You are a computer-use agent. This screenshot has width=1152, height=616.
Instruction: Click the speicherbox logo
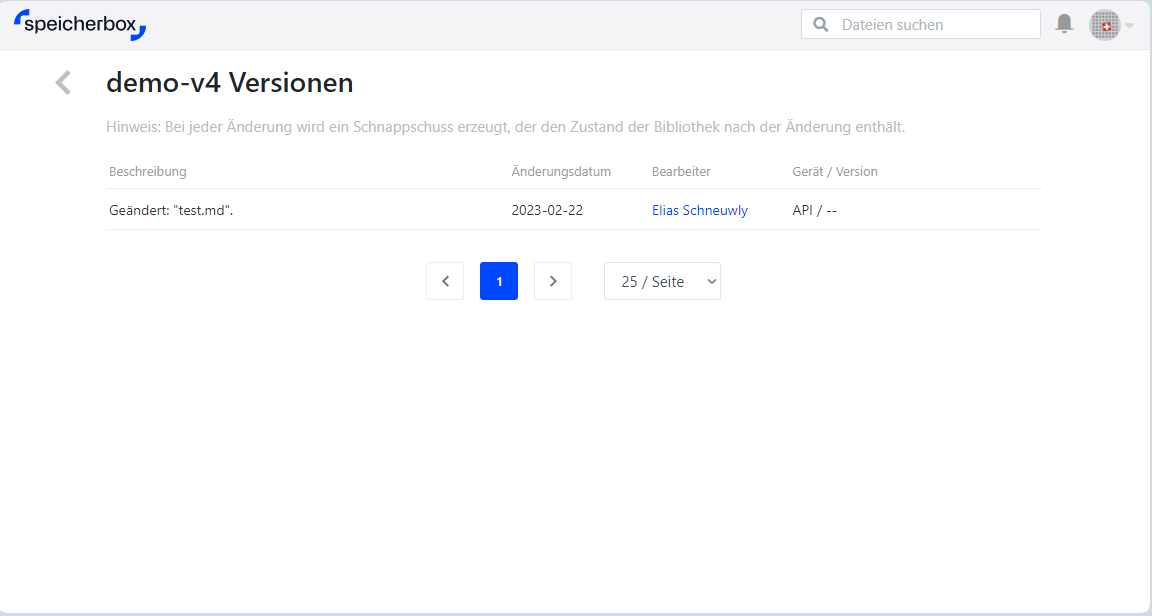[x=80, y=25]
